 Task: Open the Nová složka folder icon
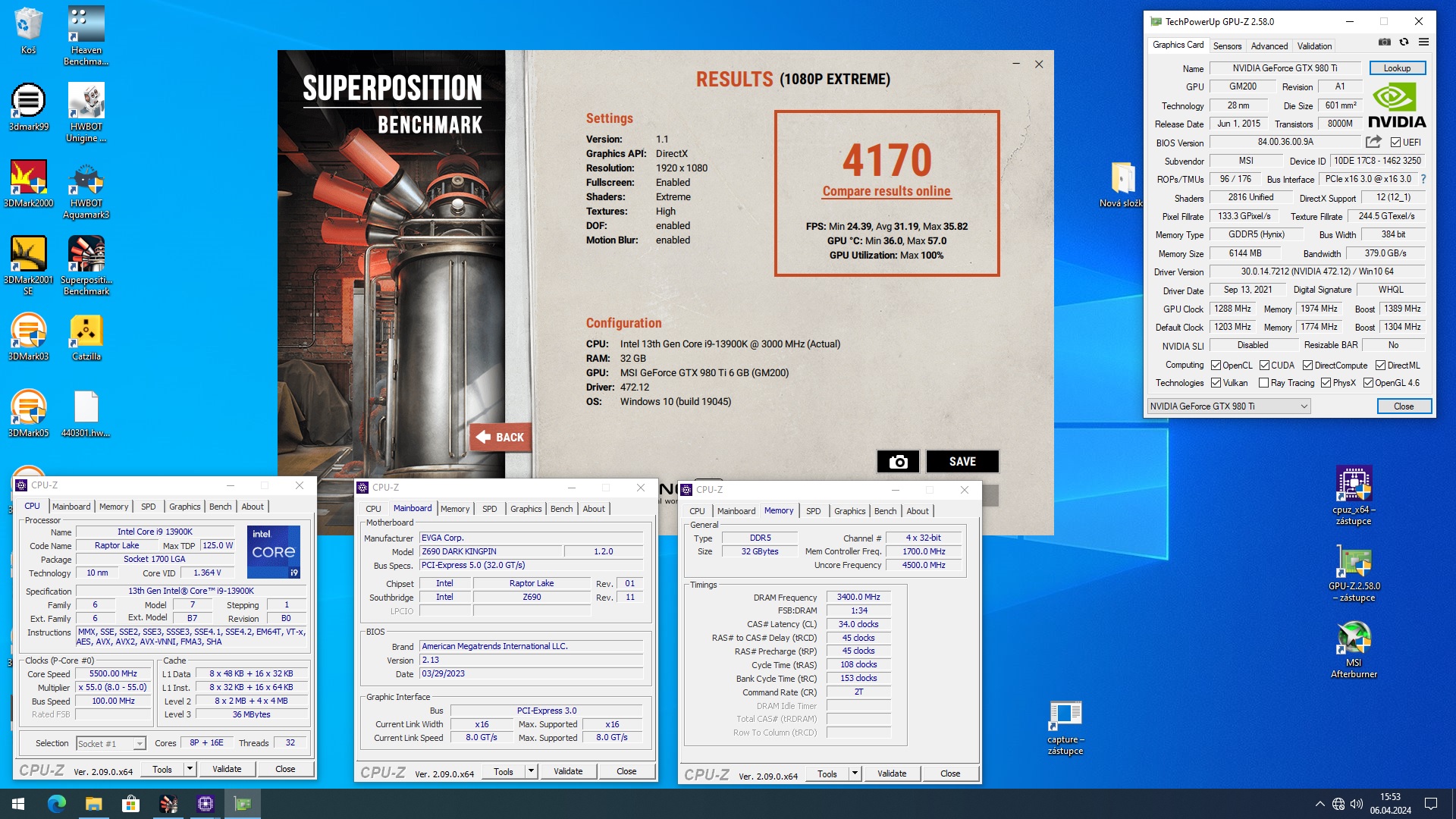pos(1122,184)
